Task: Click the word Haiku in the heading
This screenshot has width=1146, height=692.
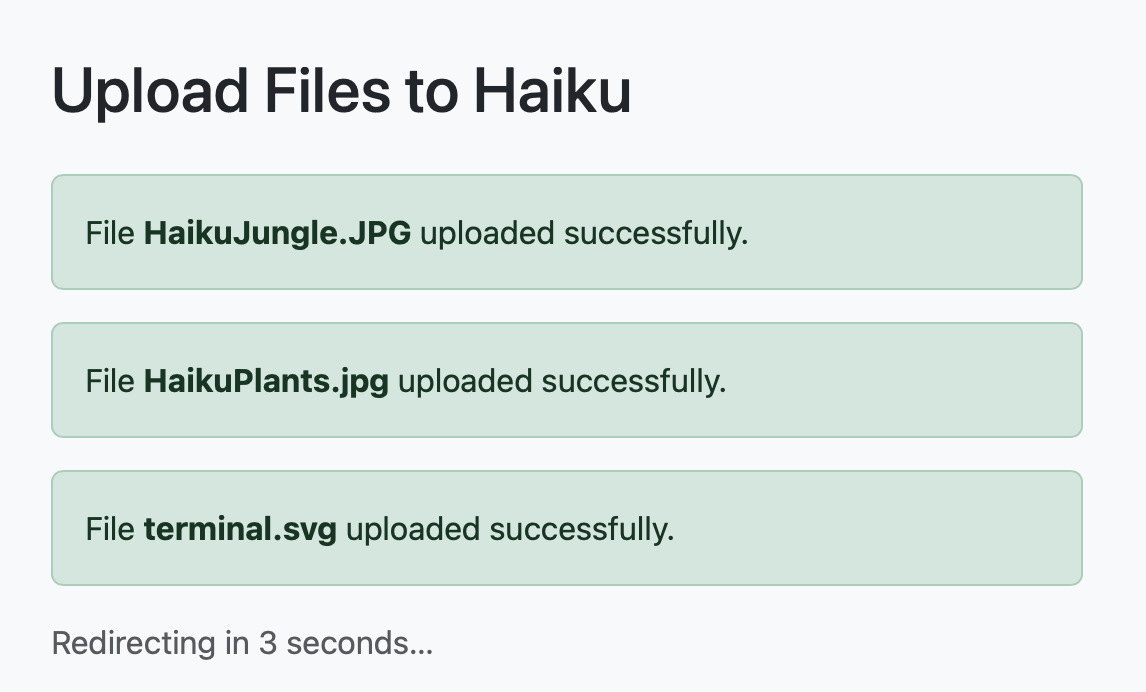Action: [x=553, y=92]
